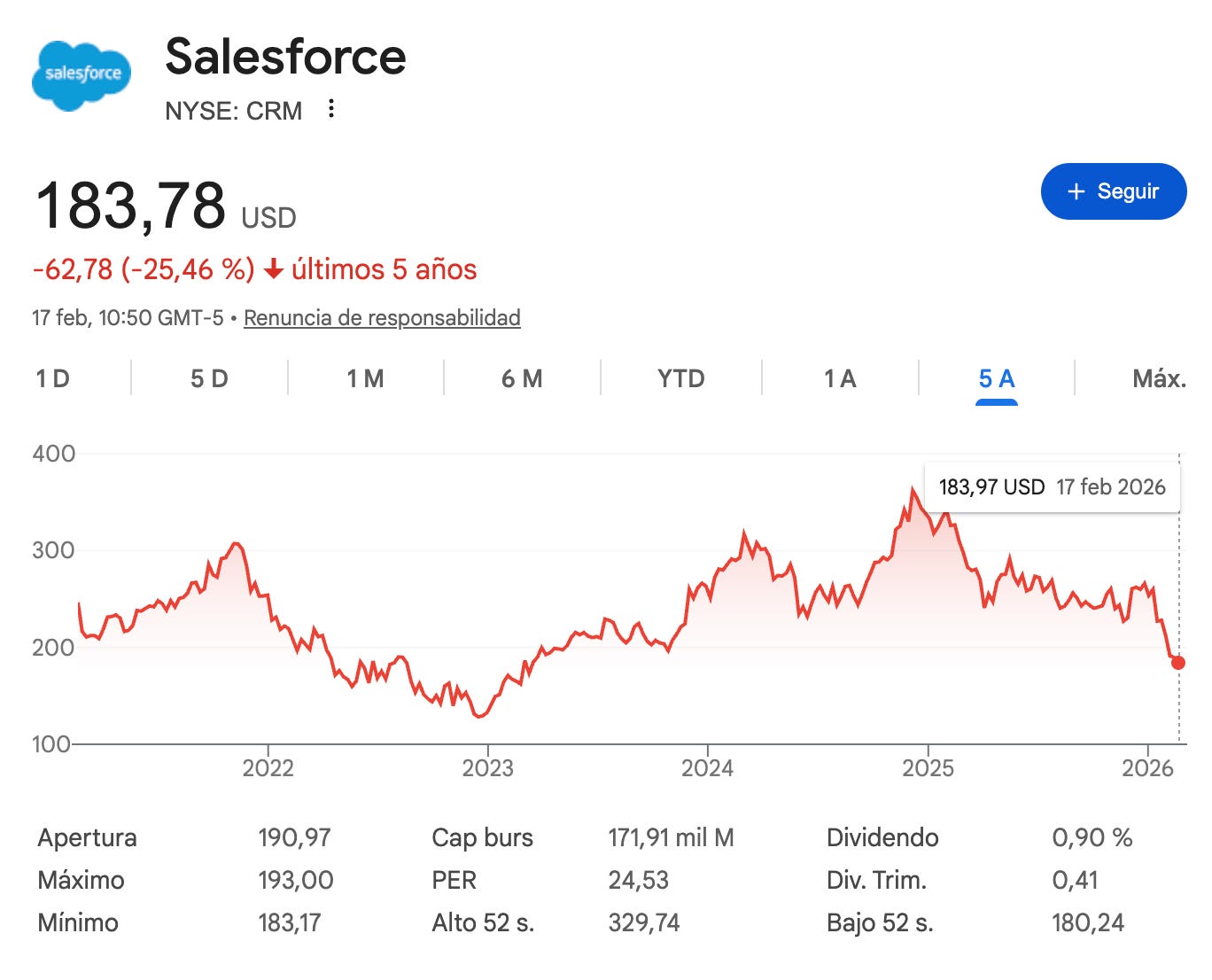Click the 183,97 USD chart tooltip
Viewport: 1212px width, 980px height.
[x=1052, y=486]
